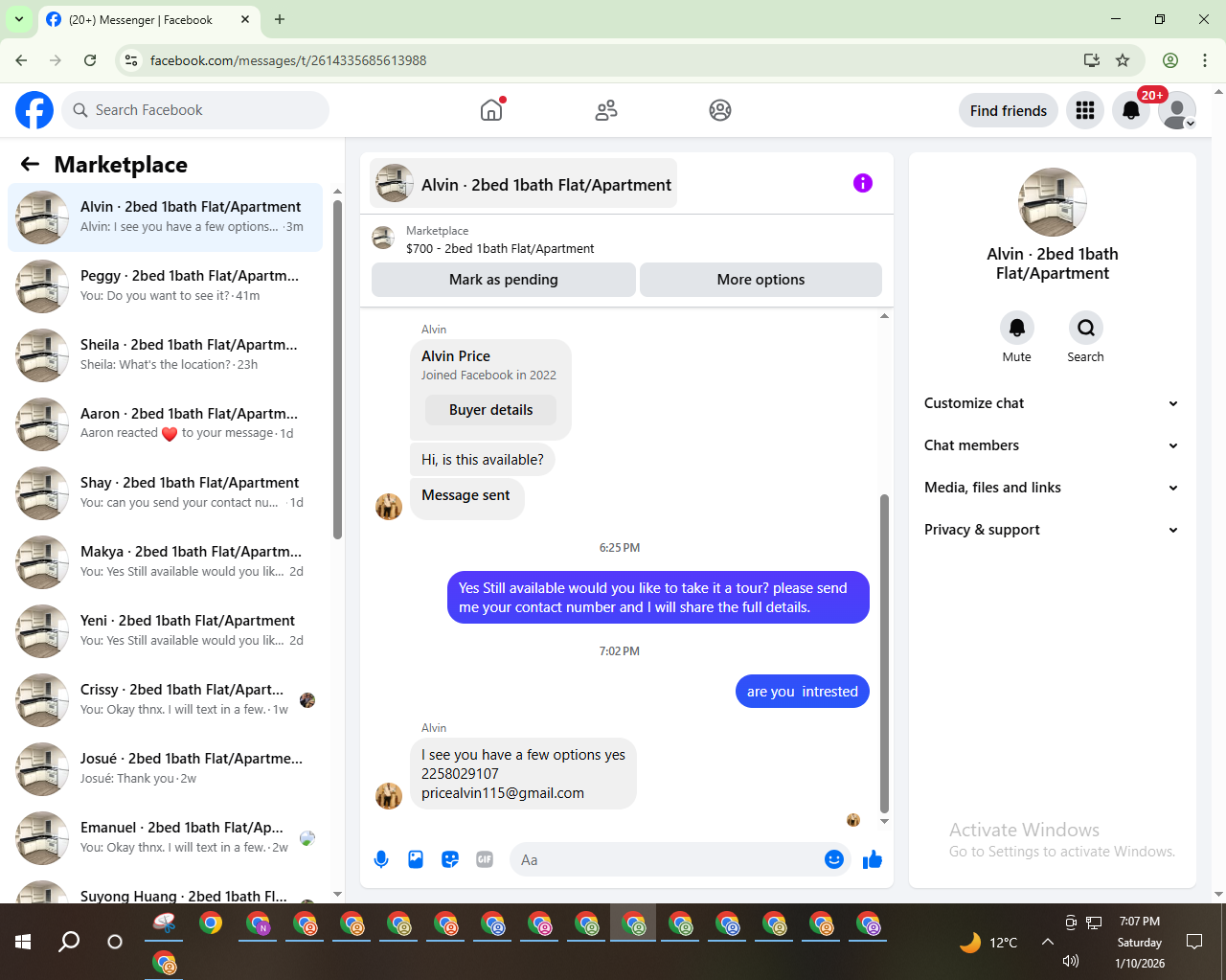
Task: Open Peggy conversation in the chat list
Action: click(165, 286)
